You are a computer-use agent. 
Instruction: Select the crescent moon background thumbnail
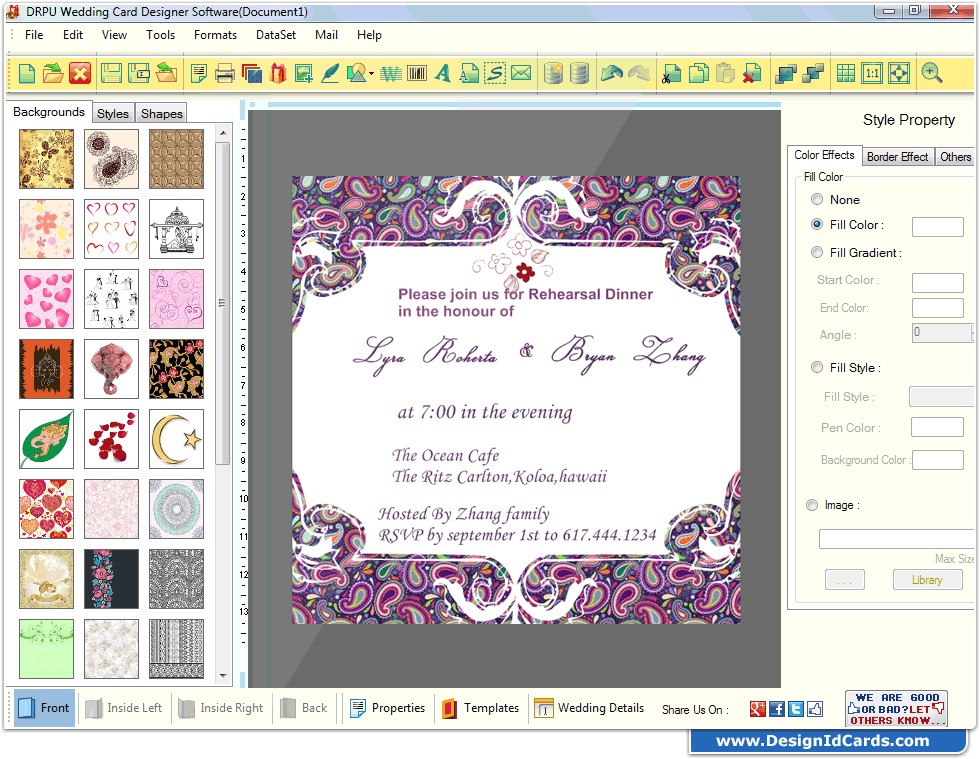pyautogui.click(x=176, y=439)
